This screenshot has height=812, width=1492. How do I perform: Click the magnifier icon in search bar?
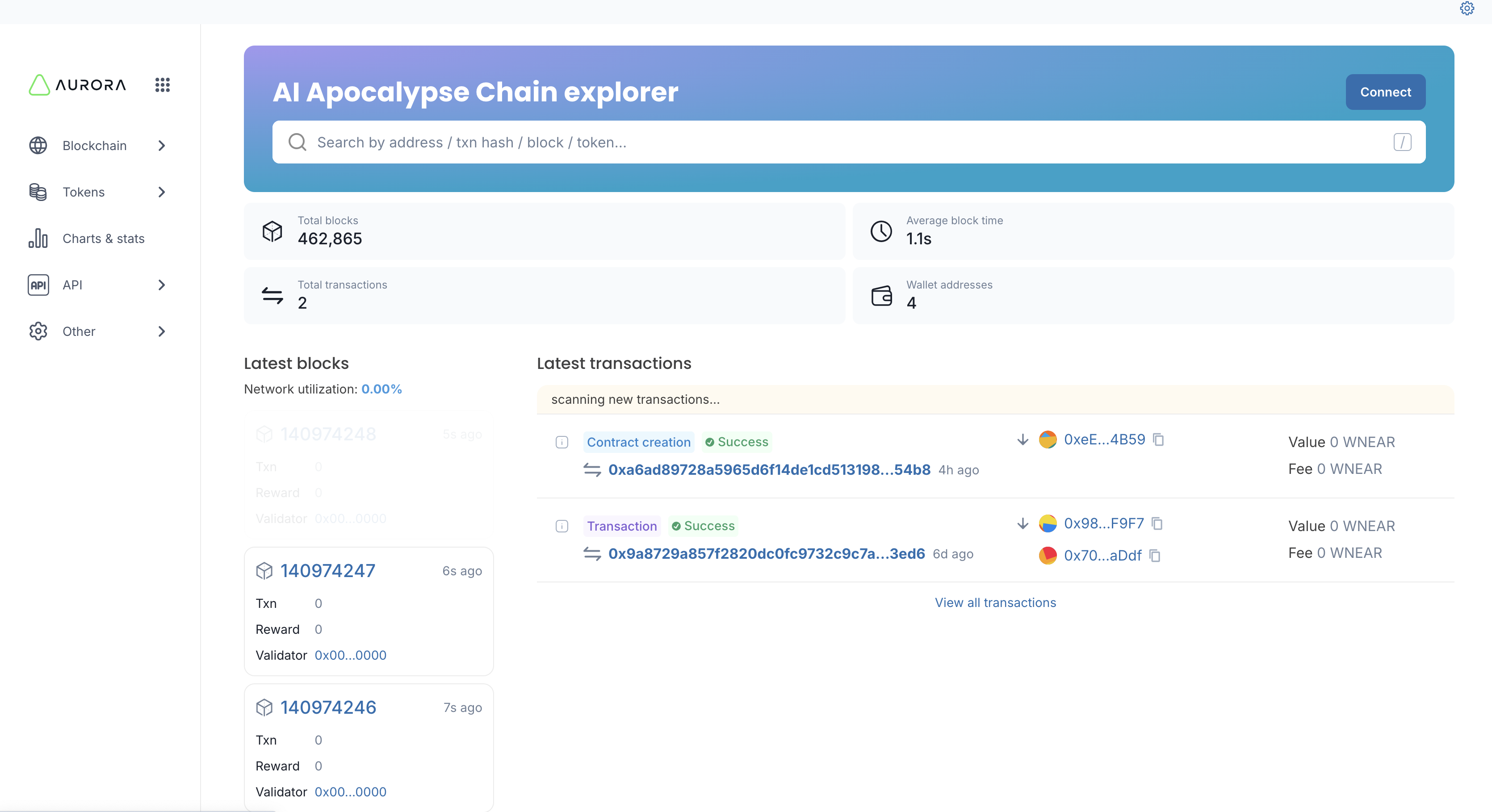coord(297,142)
